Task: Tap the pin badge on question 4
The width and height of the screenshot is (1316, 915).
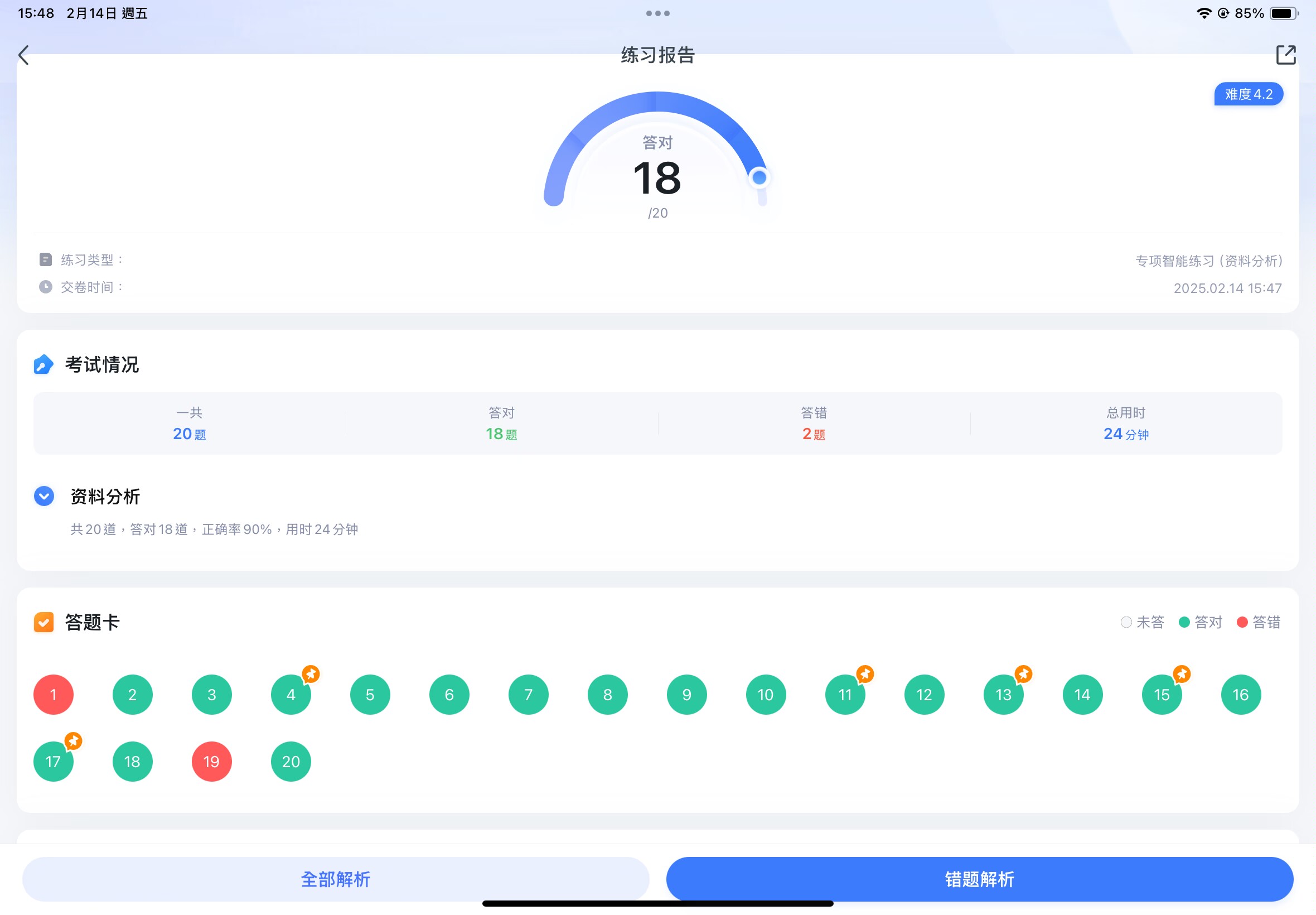Action: pos(311,673)
